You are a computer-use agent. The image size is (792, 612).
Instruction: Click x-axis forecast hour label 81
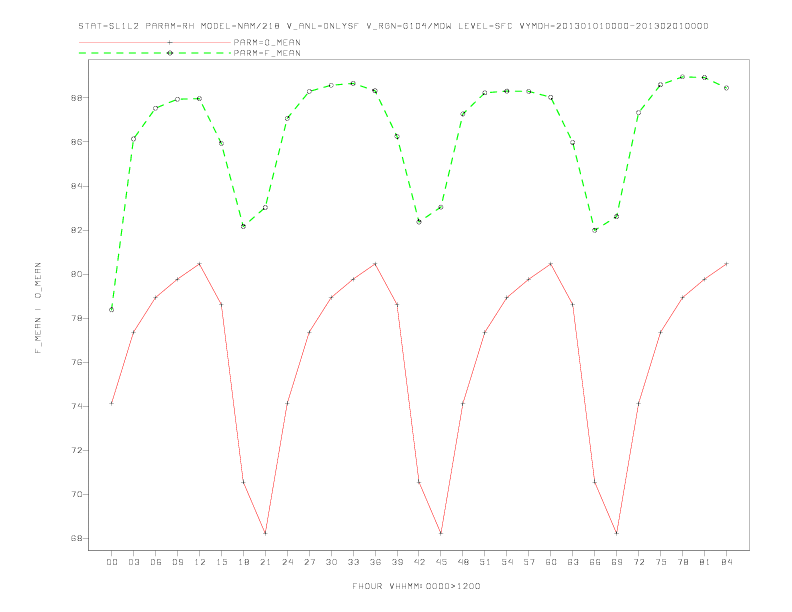coord(705,562)
